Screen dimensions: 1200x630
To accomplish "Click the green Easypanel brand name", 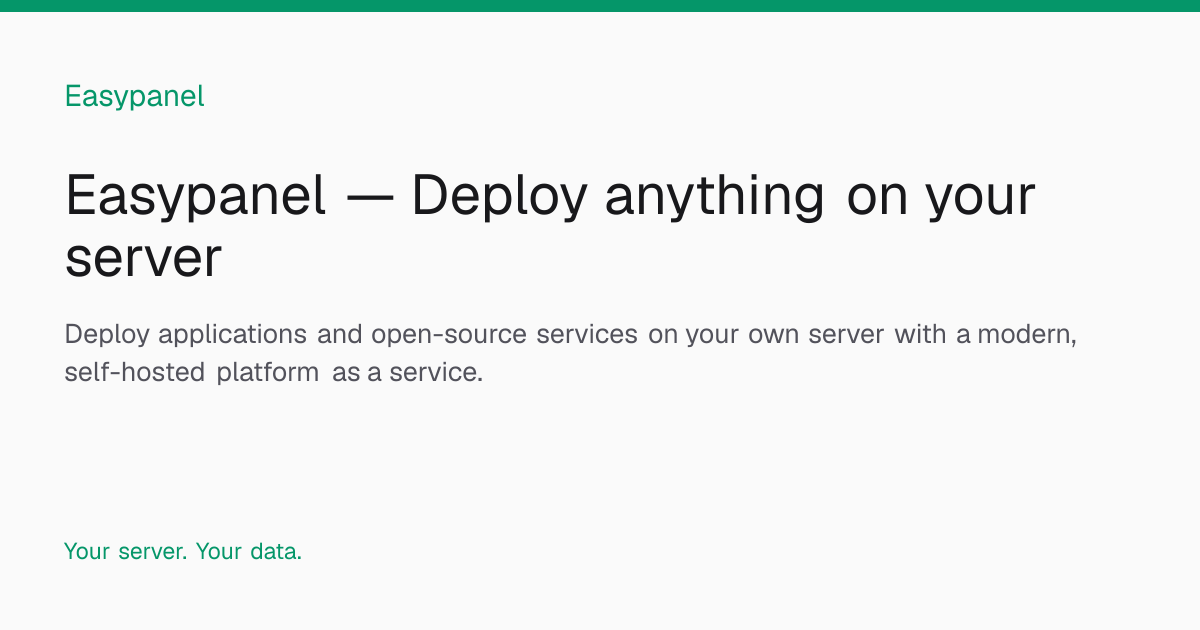I will 134,97.
